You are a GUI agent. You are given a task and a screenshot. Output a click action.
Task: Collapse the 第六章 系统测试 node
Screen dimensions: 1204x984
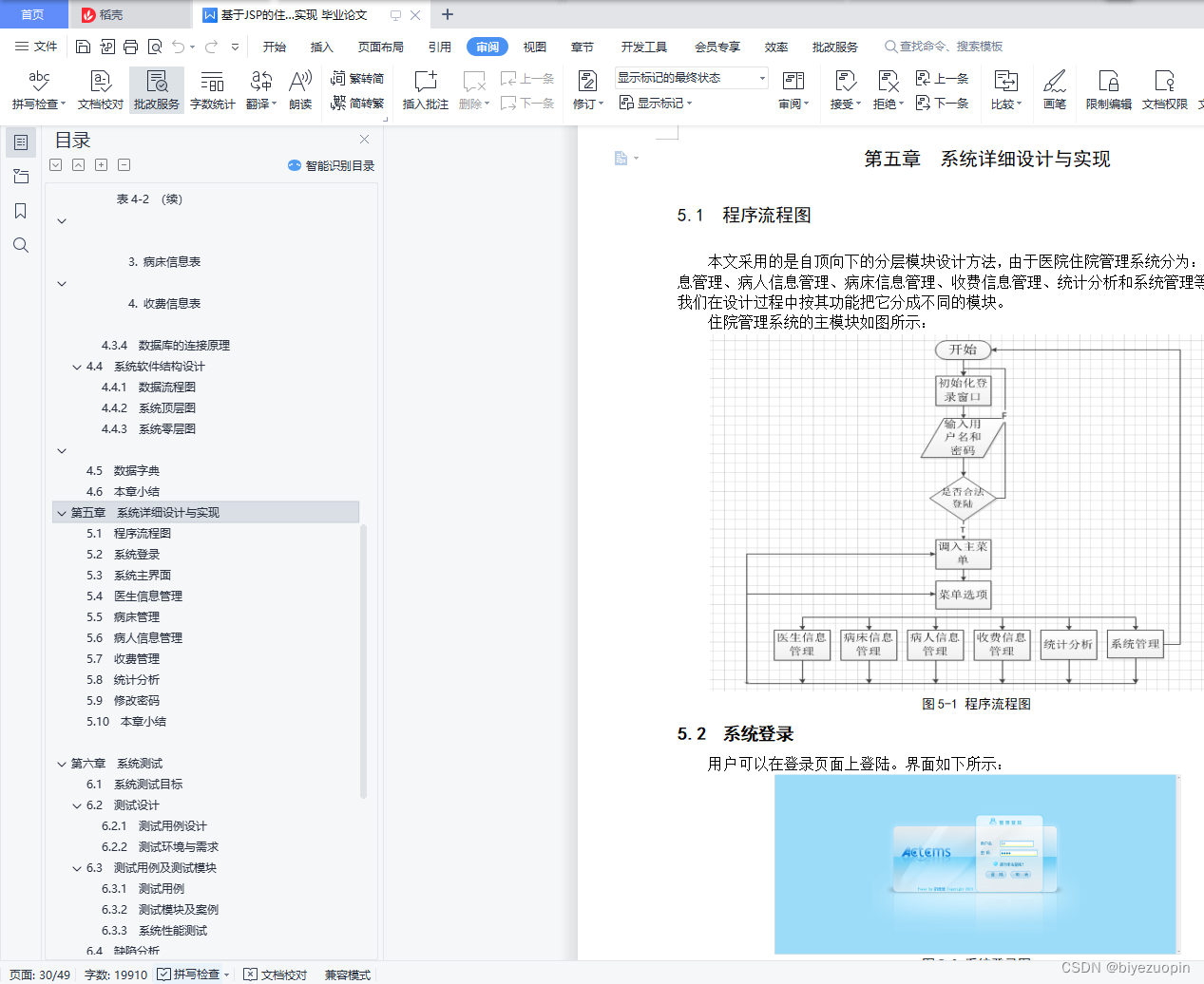tap(62, 764)
